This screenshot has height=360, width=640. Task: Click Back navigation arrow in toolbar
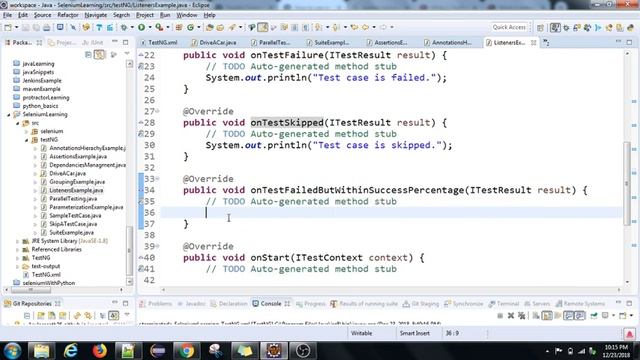[x=365, y=27]
